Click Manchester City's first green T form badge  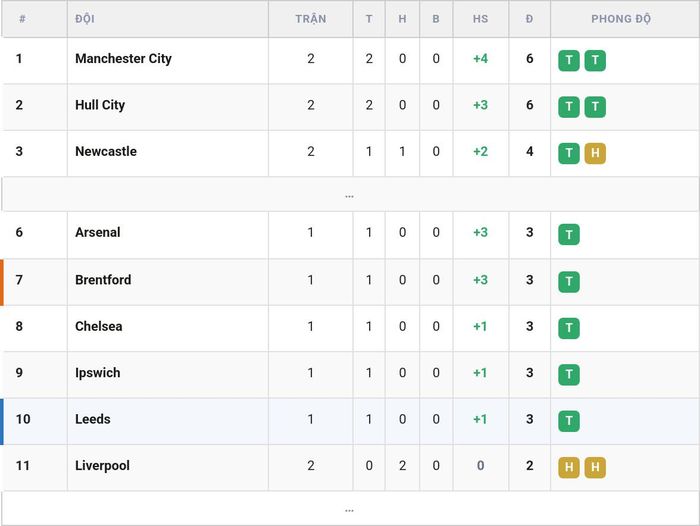point(569,60)
